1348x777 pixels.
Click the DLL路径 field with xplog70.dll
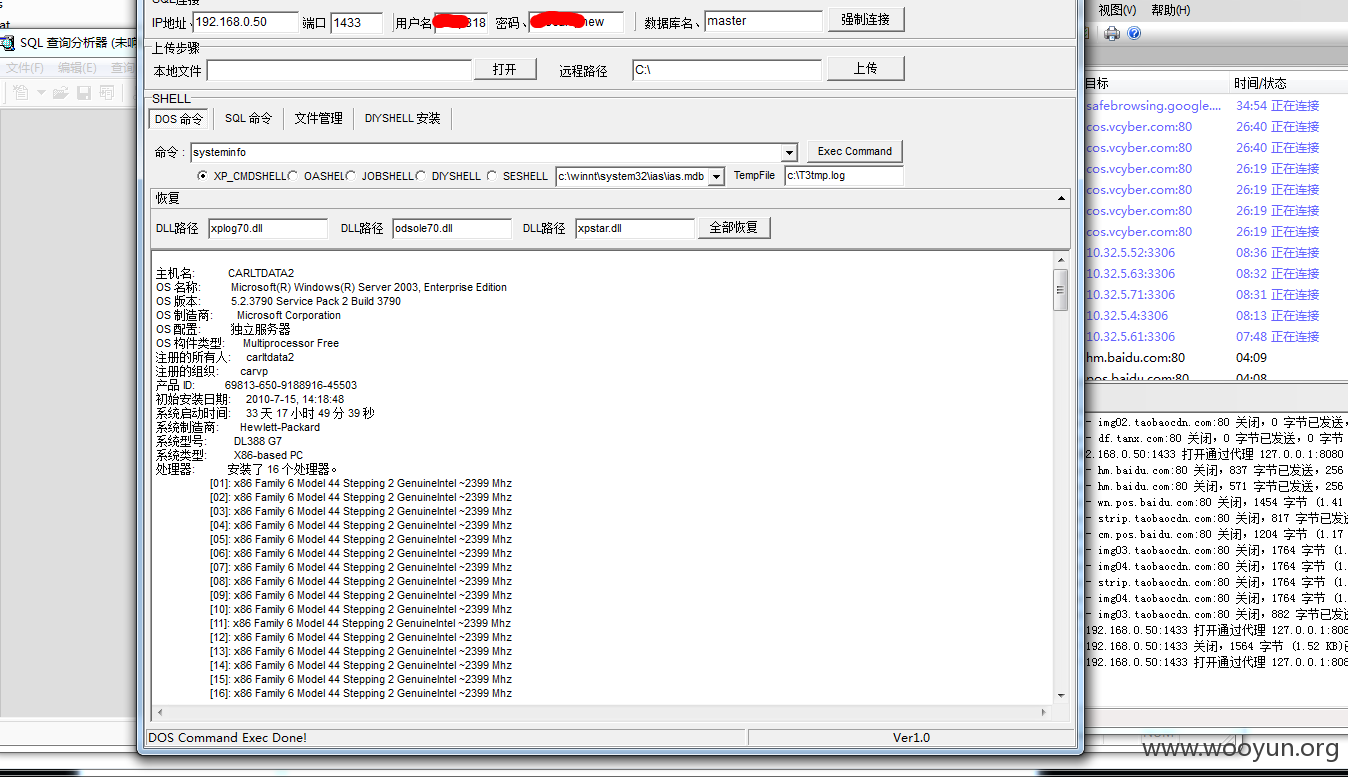(268, 228)
